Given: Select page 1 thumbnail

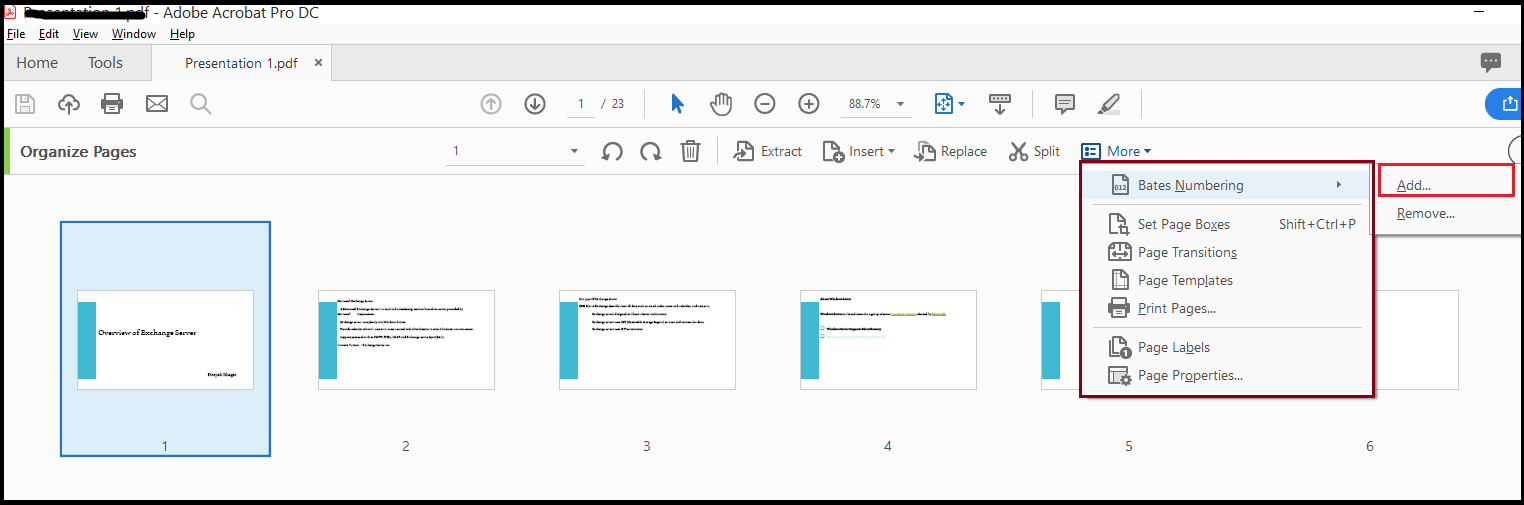Looking at the screenshot, I should point(165,339).
